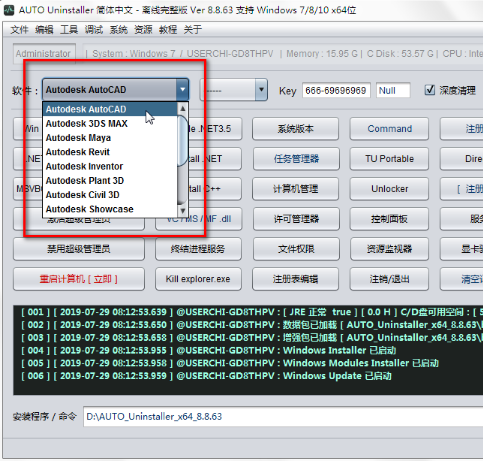Click the Administrator button
The image size is (483, 461).
44,53
